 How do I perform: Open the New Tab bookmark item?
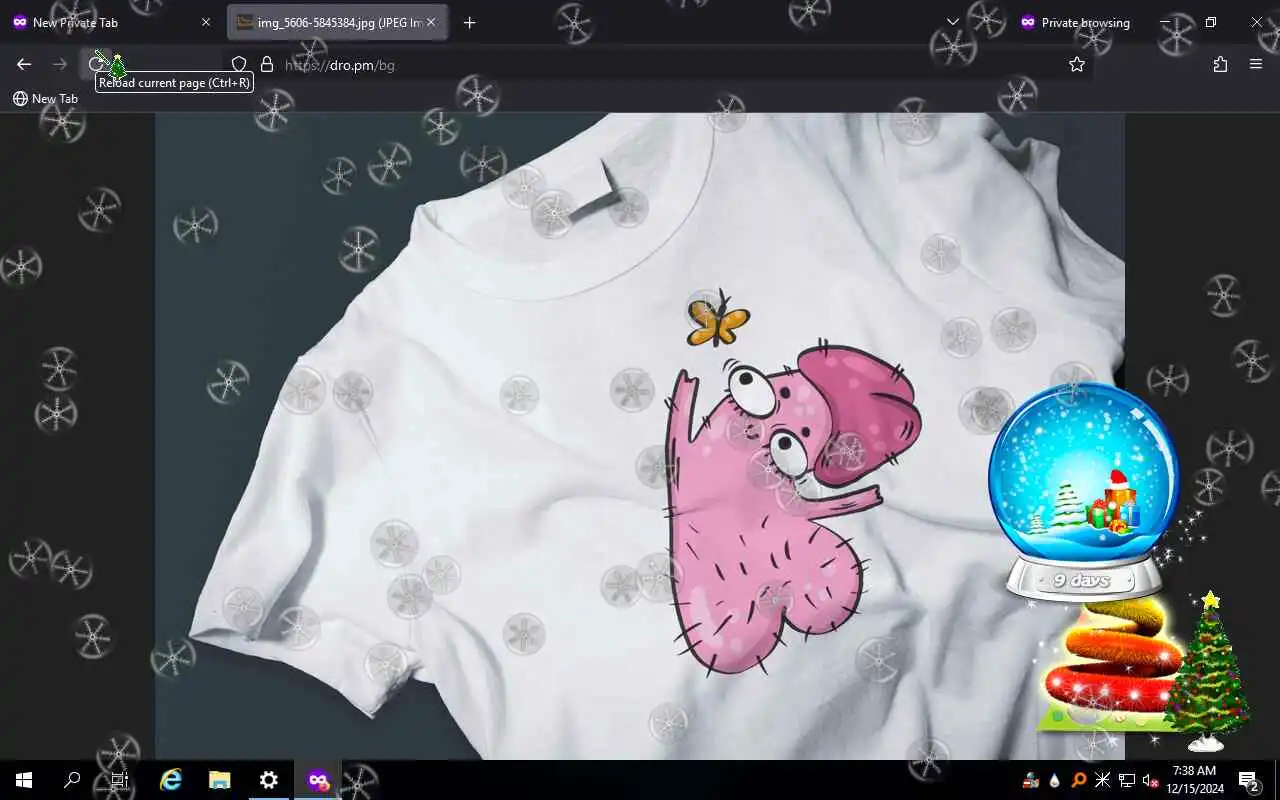(45, 98)
